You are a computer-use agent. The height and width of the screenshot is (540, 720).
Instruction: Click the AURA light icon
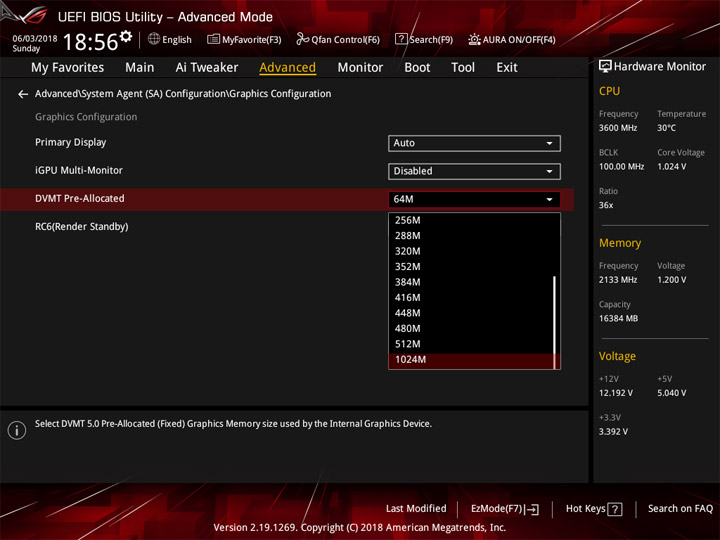[x=474, y=39]
